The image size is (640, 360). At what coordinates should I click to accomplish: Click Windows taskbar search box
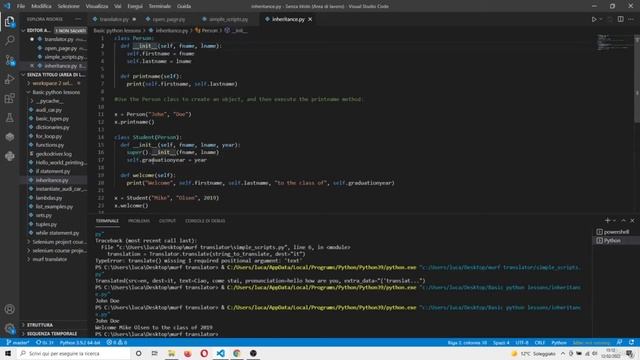pos(73,353)
